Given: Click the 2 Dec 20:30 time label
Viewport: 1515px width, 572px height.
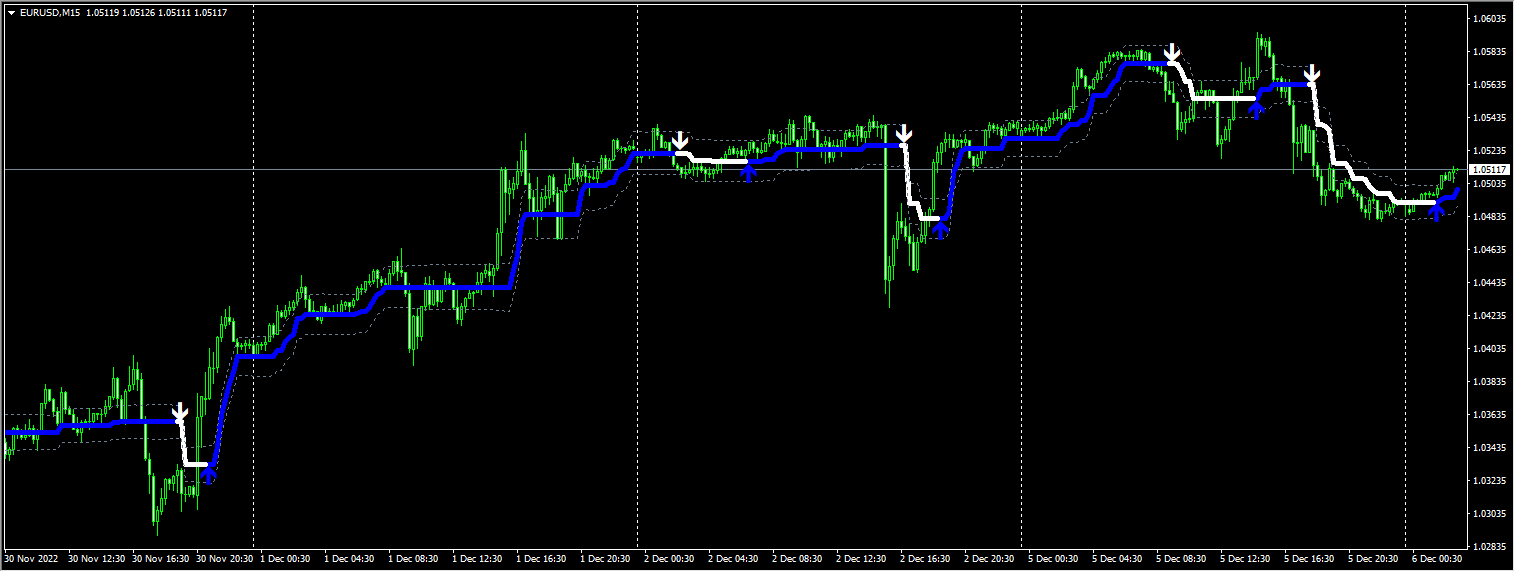Looking at the screenshot, I should 990,559.
